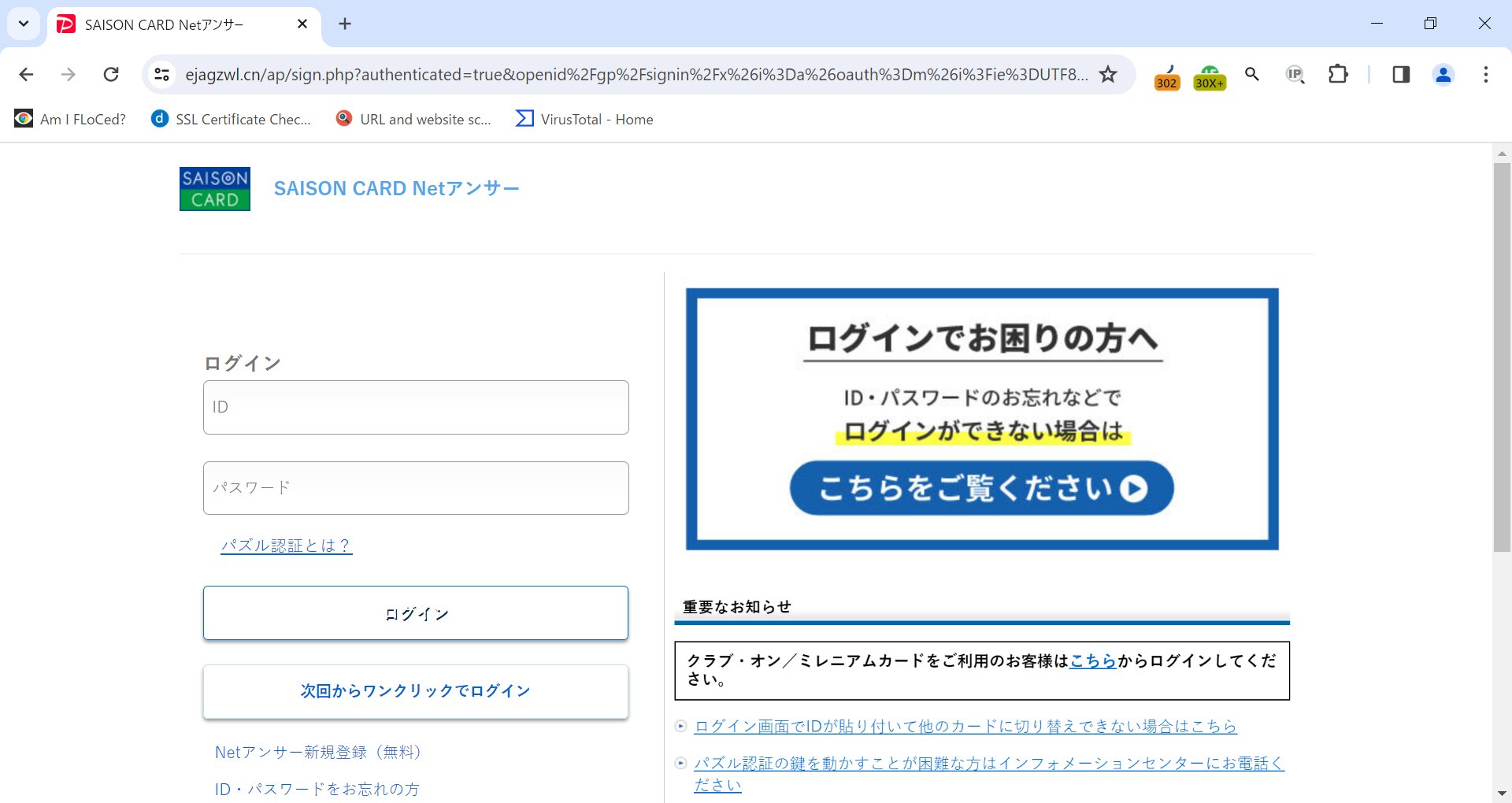Image resolution: width=1512 pixels, height=803 pixels.
Task: Open ID・パスワードをお忘れの方 link
Action: pyautogui.click(x=317, y=789)
